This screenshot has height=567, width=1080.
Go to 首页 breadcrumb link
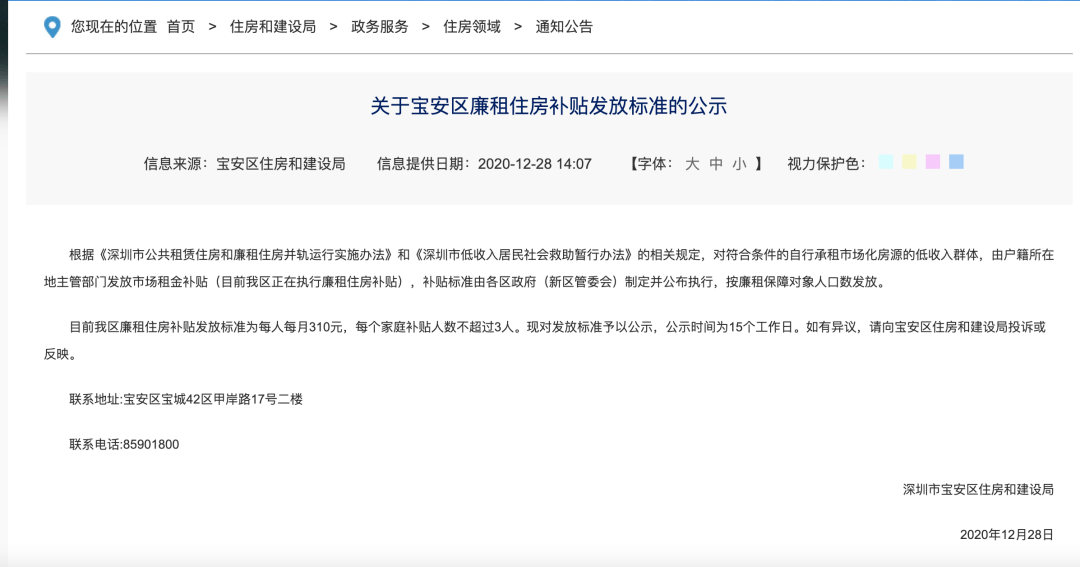point(181,27)
